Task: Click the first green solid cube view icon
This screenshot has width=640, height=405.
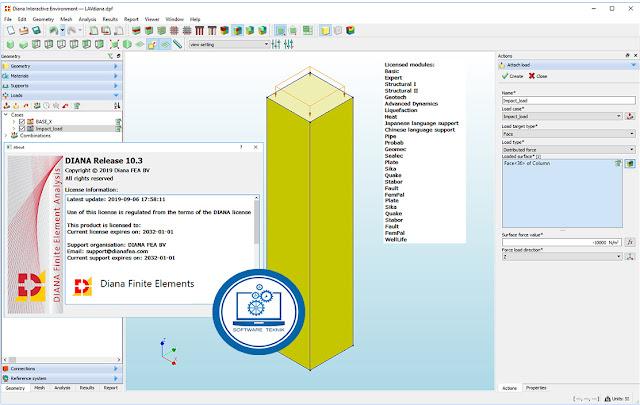Action: [10, 44]
